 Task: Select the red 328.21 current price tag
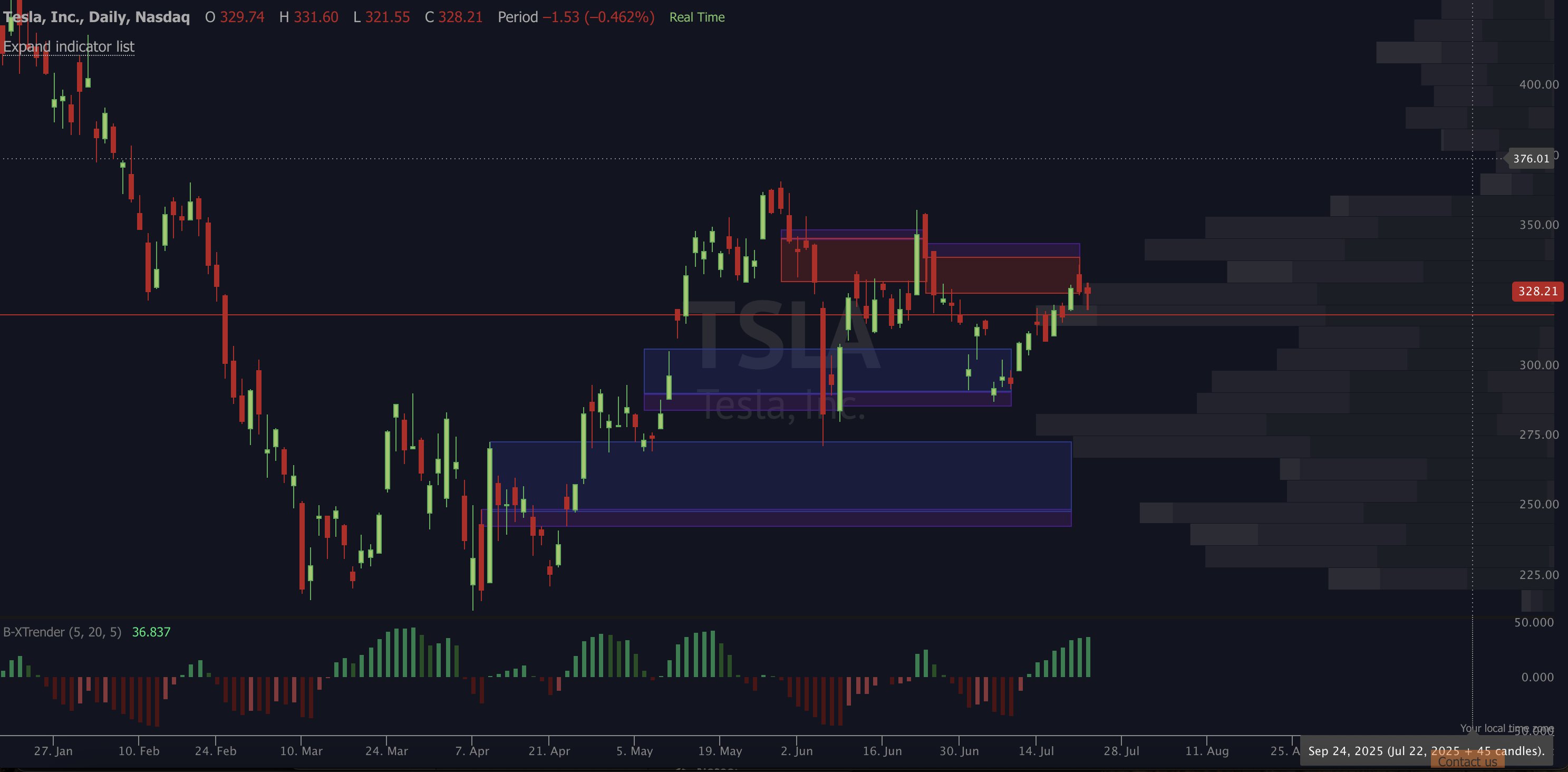(x=1537, y=291)
